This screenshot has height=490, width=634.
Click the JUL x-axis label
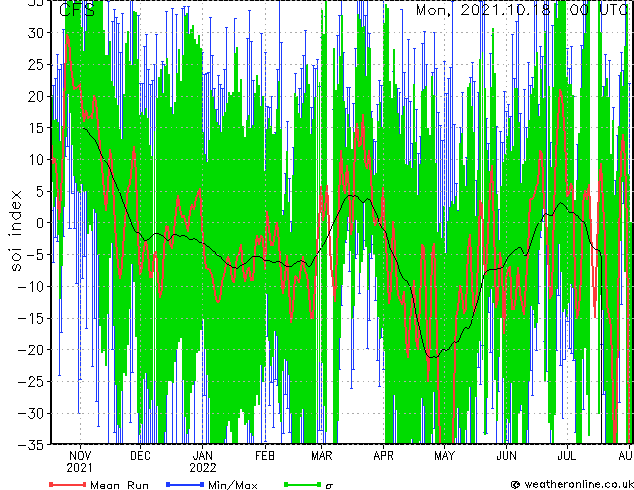coord(567,456)
